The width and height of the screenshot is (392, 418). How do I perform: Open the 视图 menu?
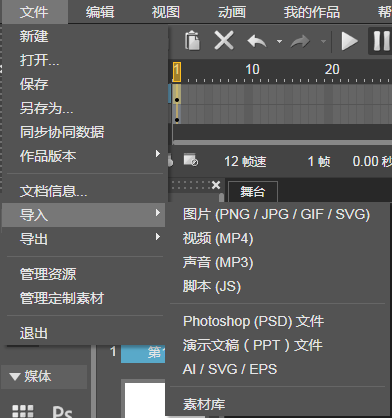[x=166, y=12]
